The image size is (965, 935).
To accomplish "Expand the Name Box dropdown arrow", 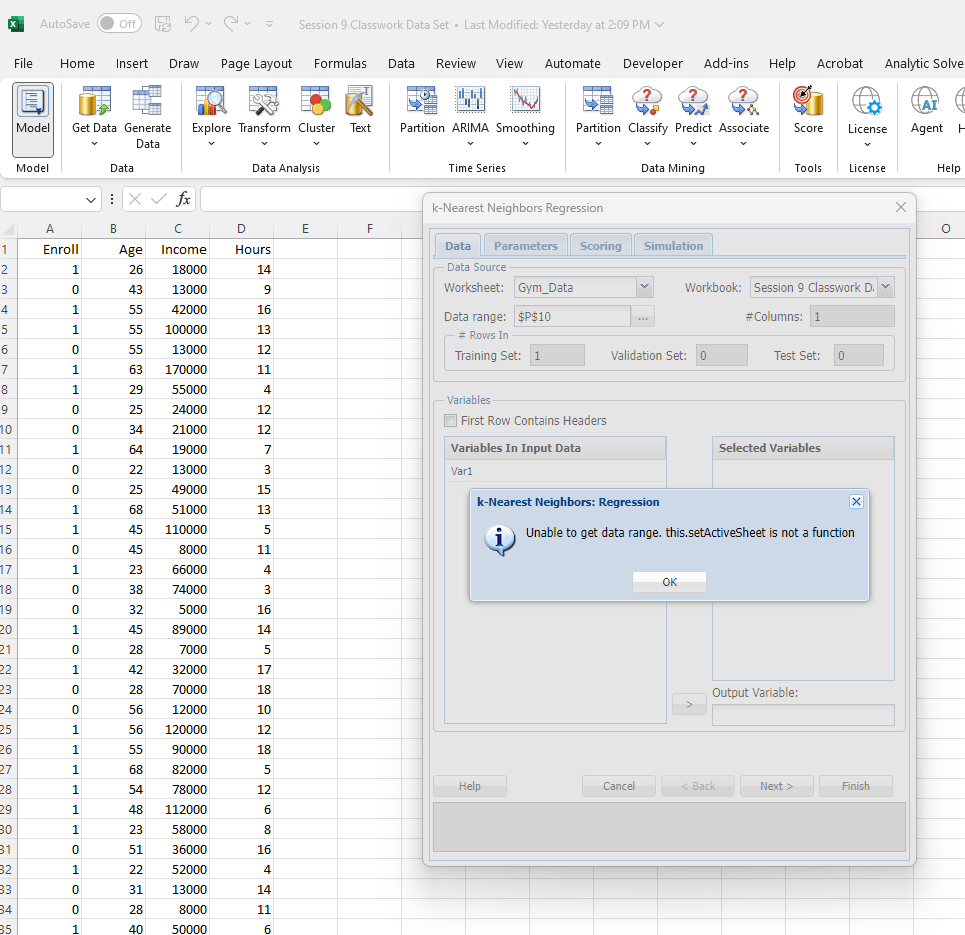I will pos(90,199).
